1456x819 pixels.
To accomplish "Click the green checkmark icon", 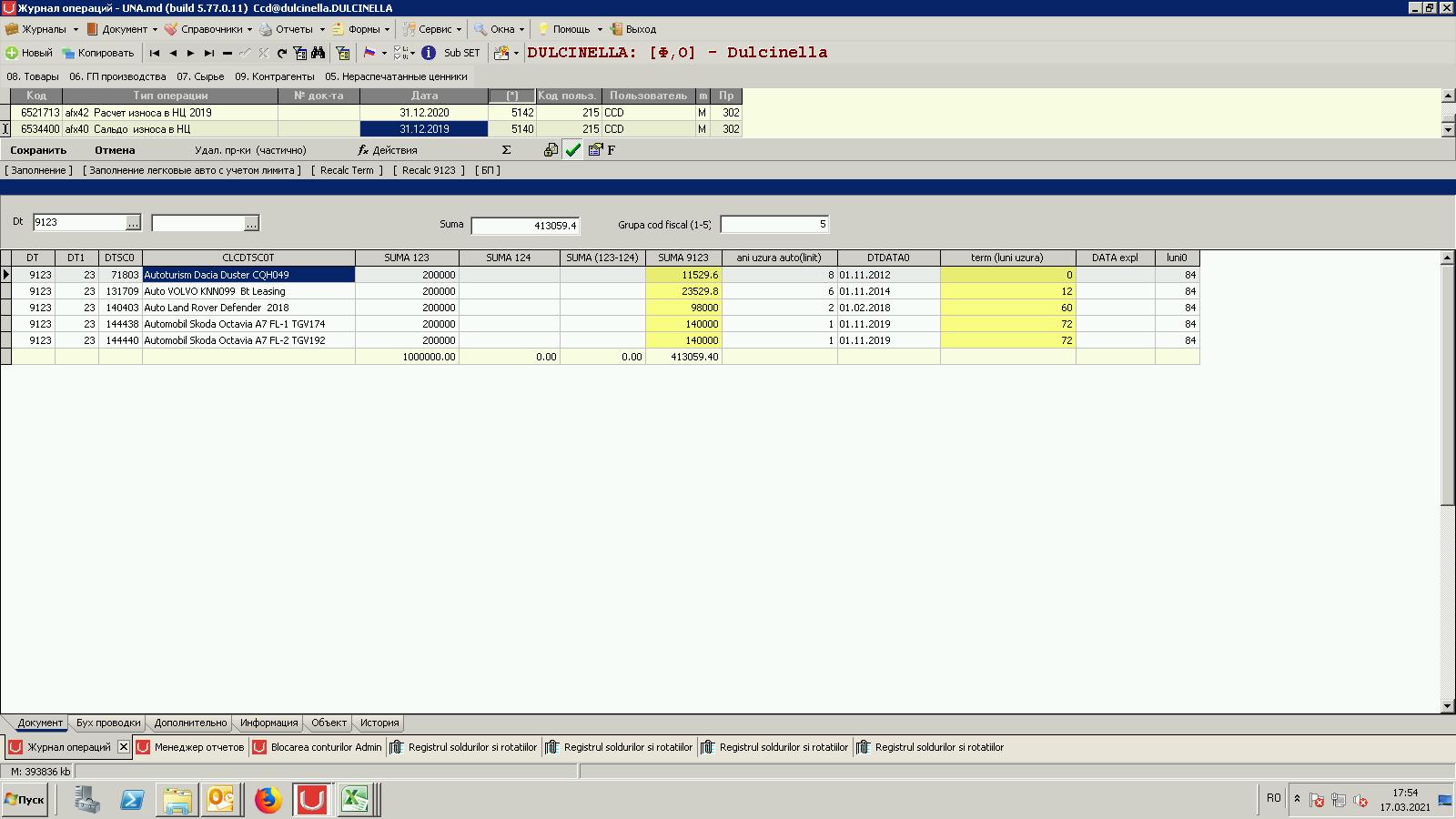I will point(572,150).
